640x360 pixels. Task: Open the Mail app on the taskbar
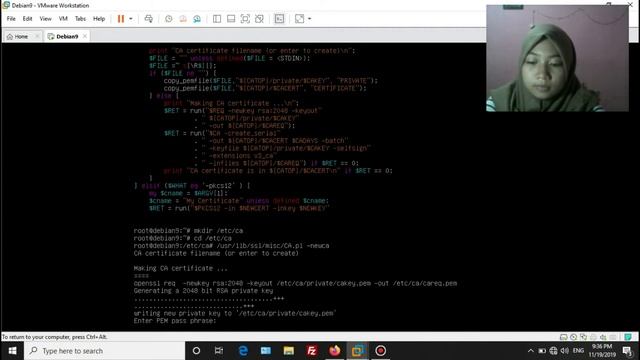[266, 351]
